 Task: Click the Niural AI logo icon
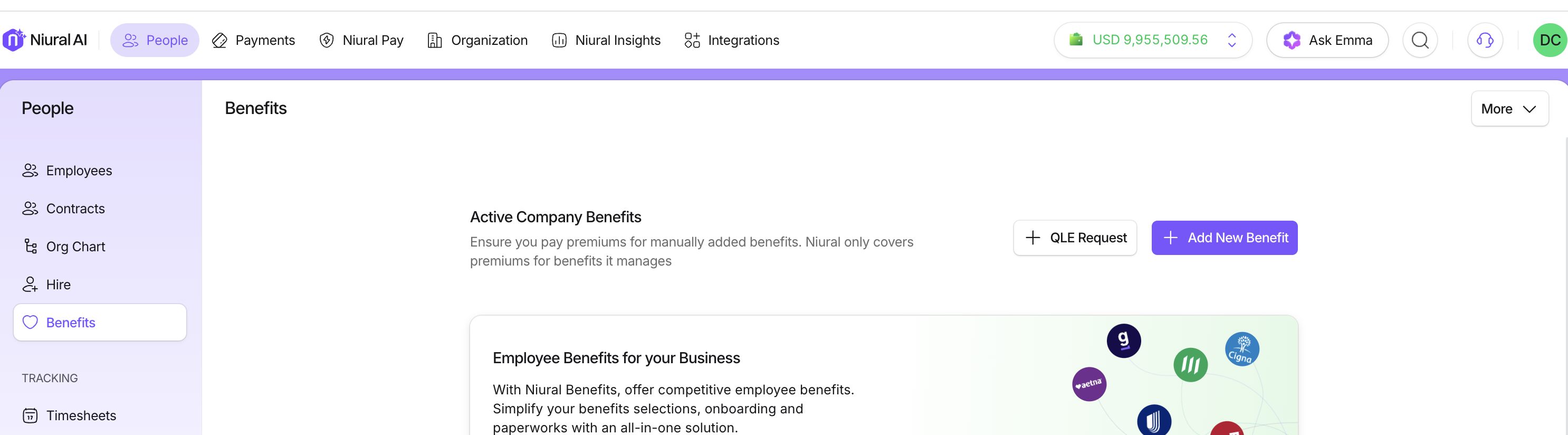click(x=13, y=40)
